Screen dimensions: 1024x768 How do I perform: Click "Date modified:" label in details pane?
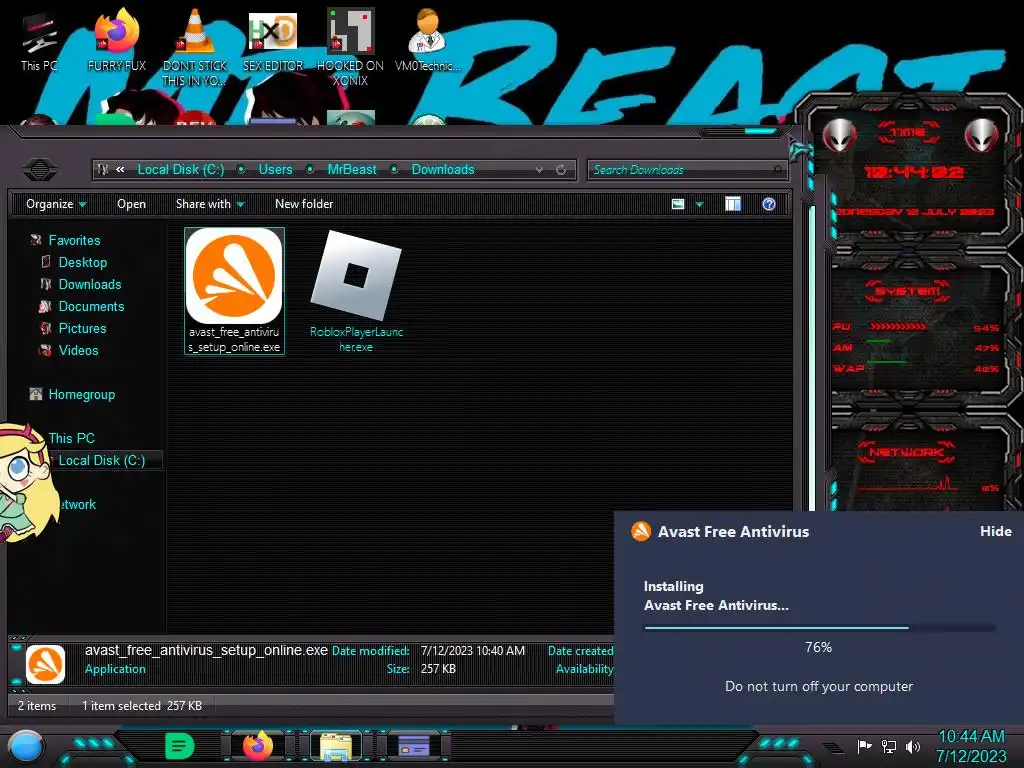[x=371, y=651]
